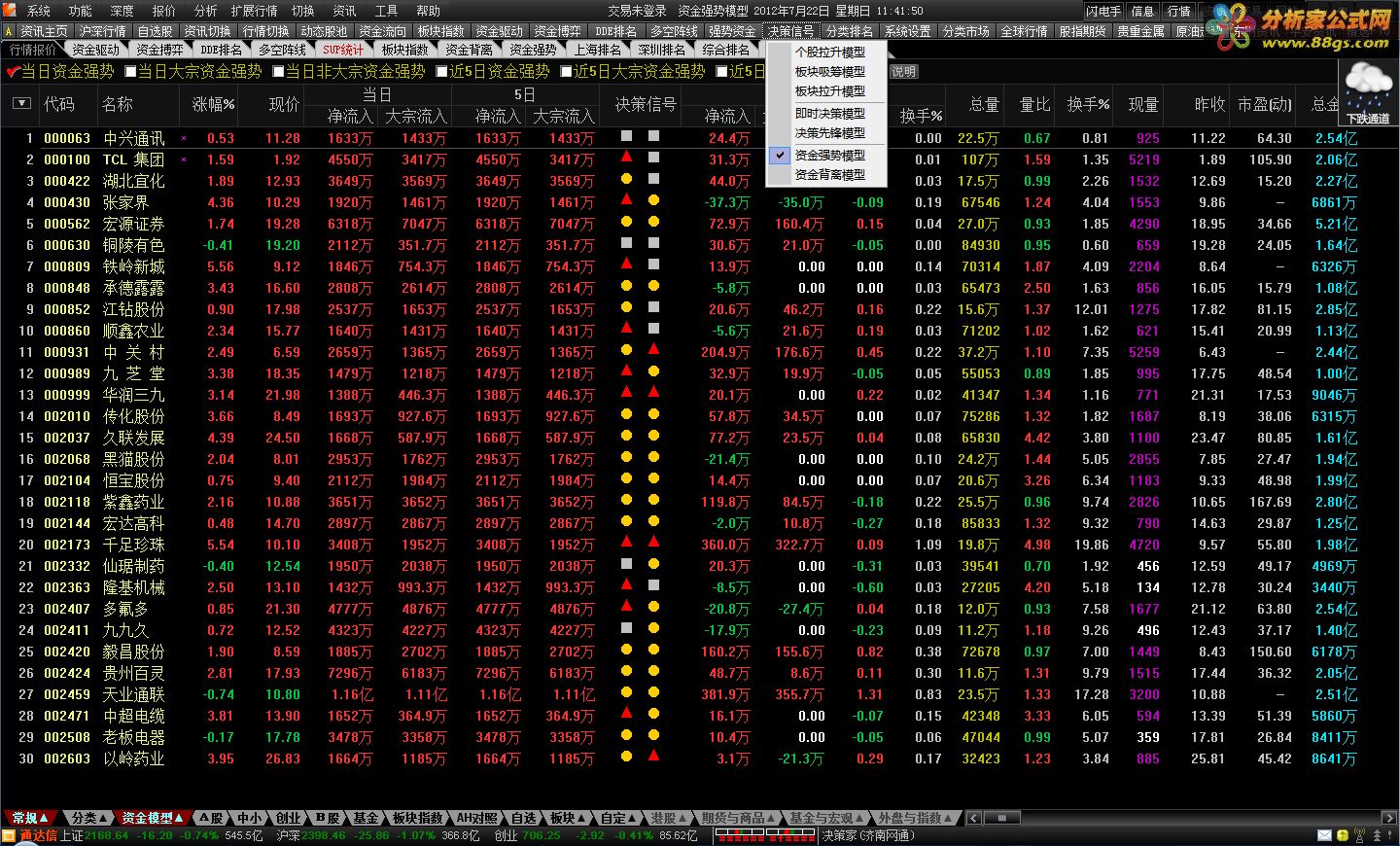
Task: Click the 闪电手 button
Action: pos(1104,11)
